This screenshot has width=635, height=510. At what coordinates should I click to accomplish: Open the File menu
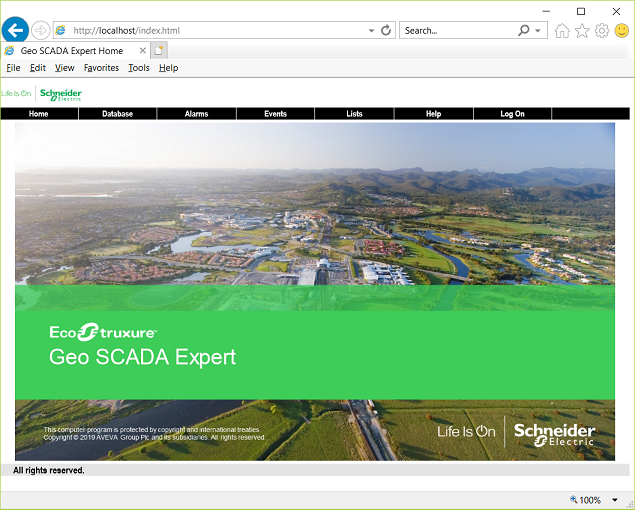[x=13, y=68]
